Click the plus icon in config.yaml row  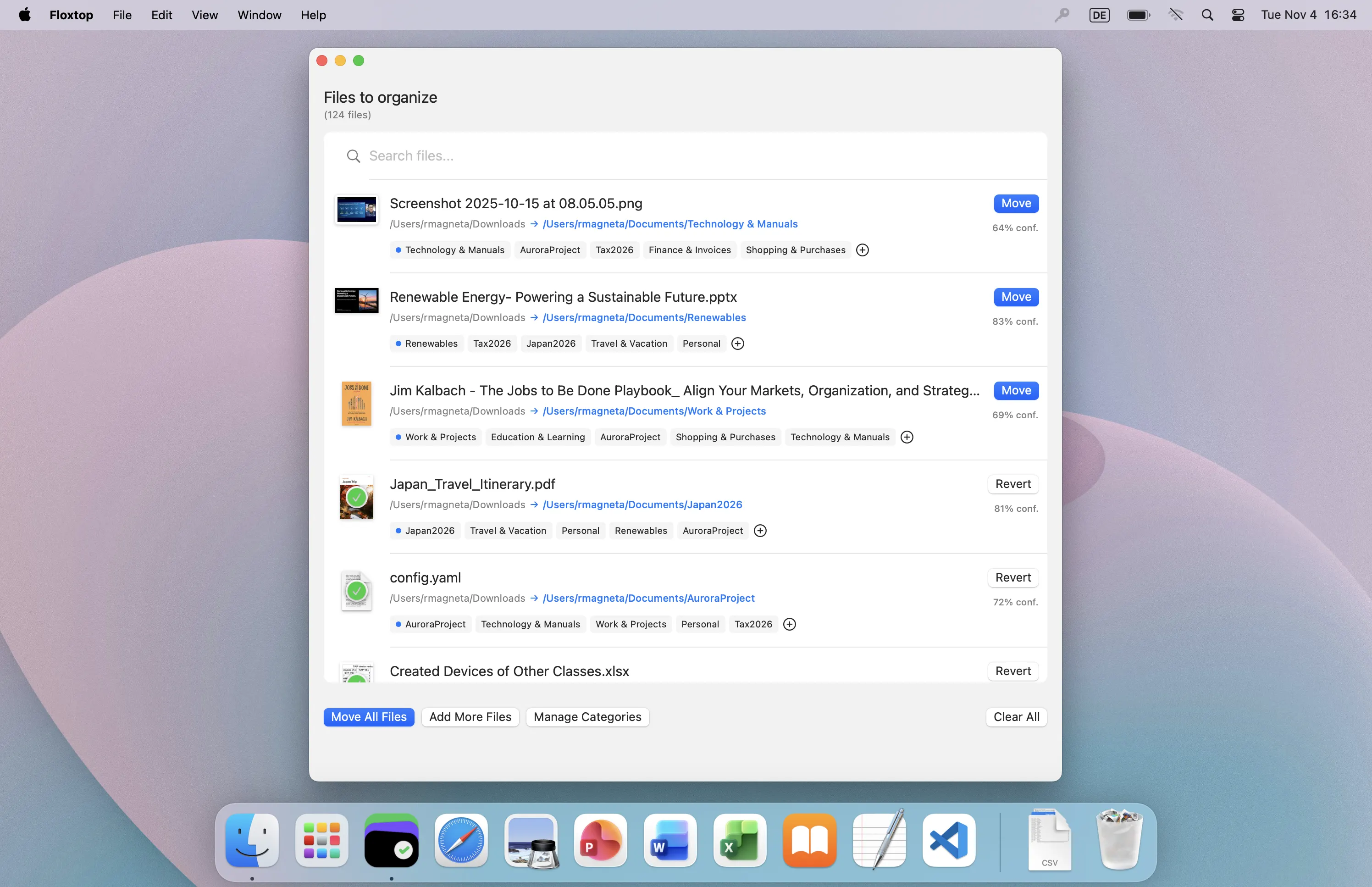[789, 624]
